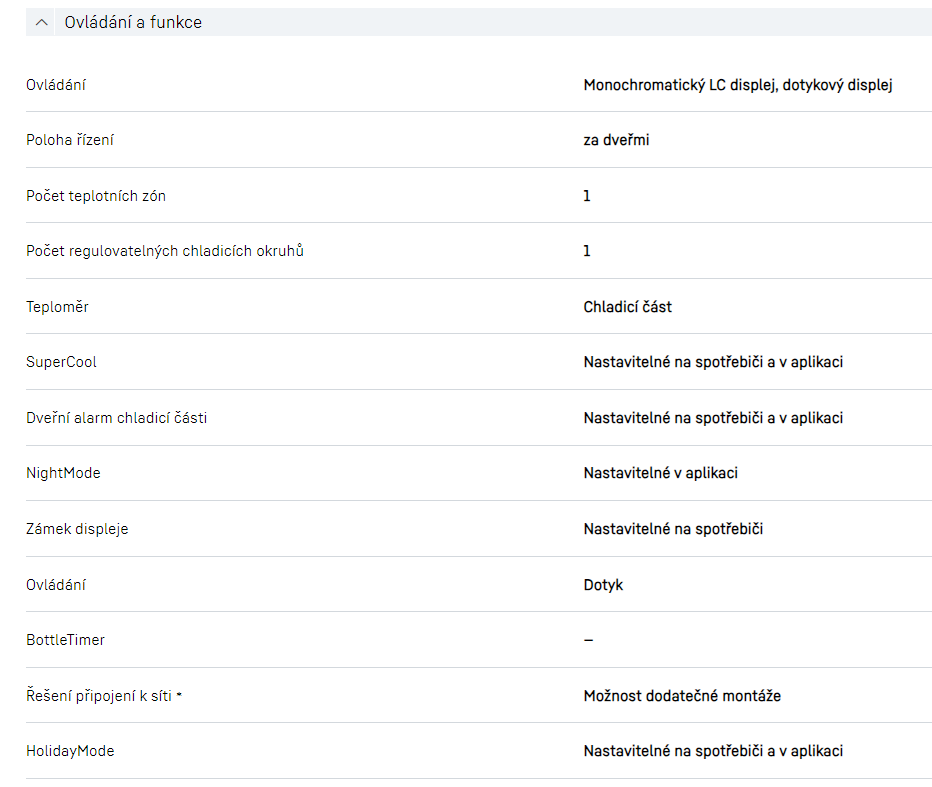Click the Zámek displeje label
This screenshot has height=787, width=932.
pyautogui.click(x=77, y=529)
